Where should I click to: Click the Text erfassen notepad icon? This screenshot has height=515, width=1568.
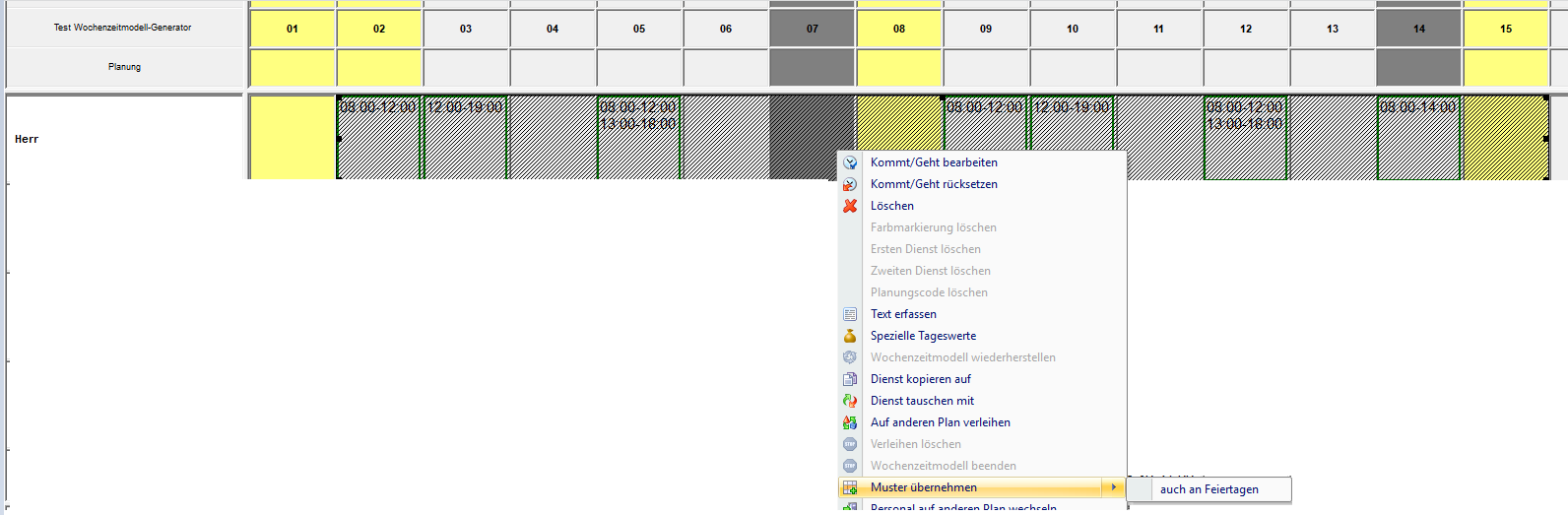click(x=850, y=314)
